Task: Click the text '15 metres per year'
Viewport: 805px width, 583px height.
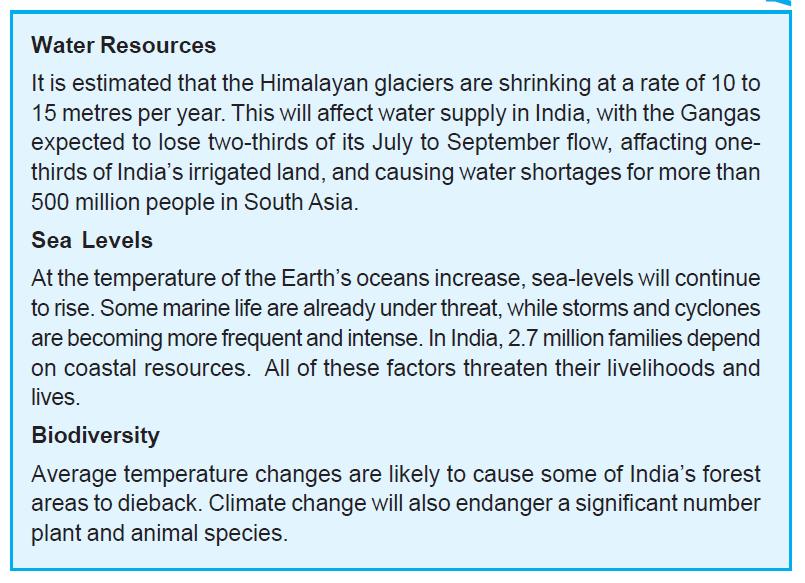Action: (127, 113)
